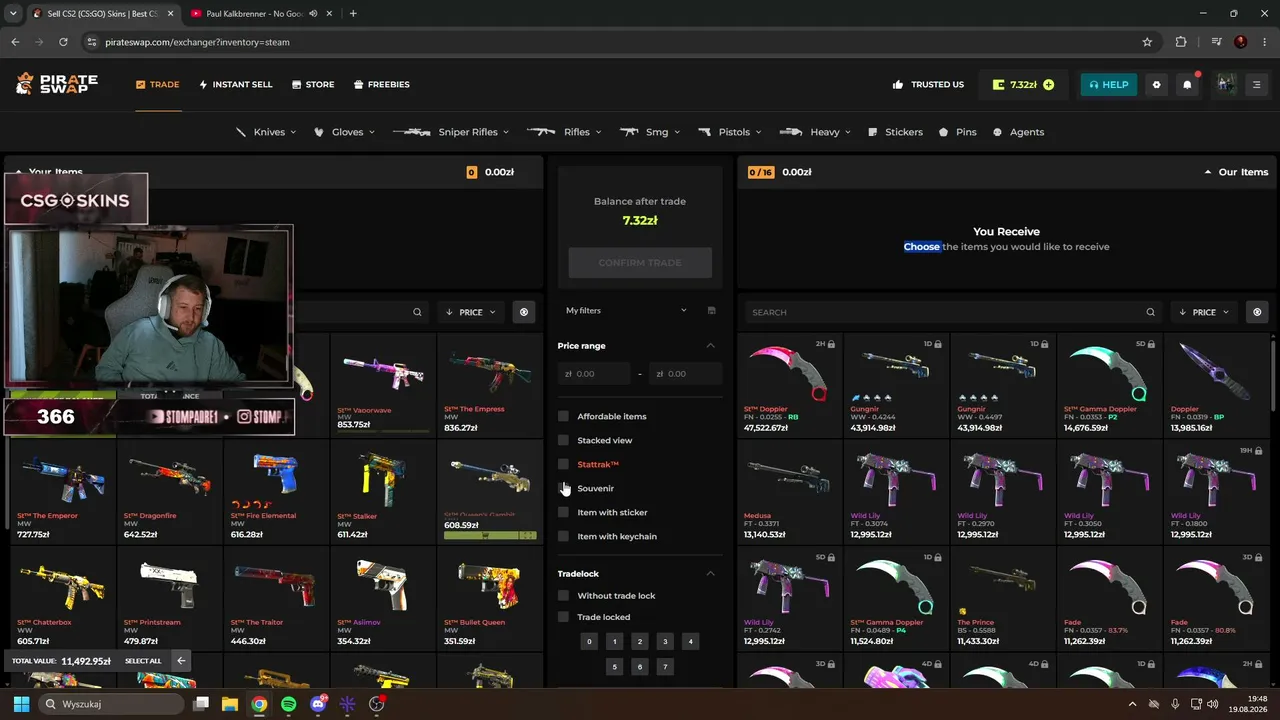Screen dimensions: 1280x720
Task: Toggle the Stacked view checkbox
Action: 563,440
